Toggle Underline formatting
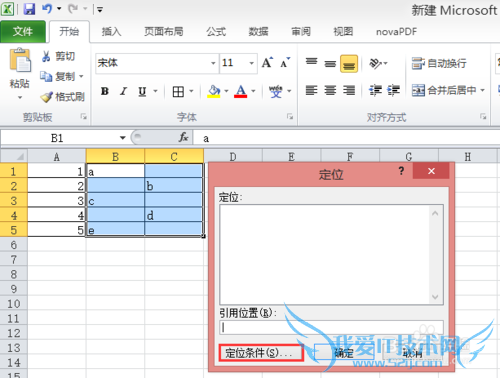This screenshot has height=378, width=500. click(x=142, y=91)
